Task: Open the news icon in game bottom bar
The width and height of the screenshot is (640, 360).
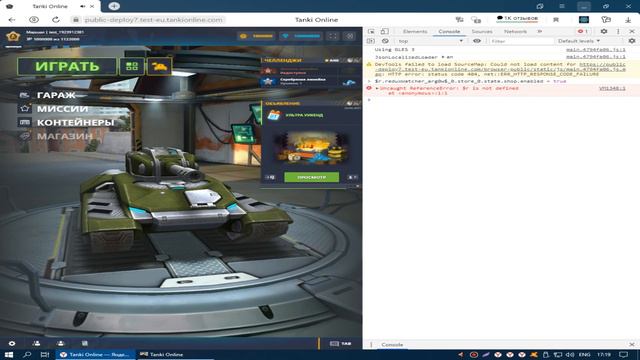Action: coord(84,343)
